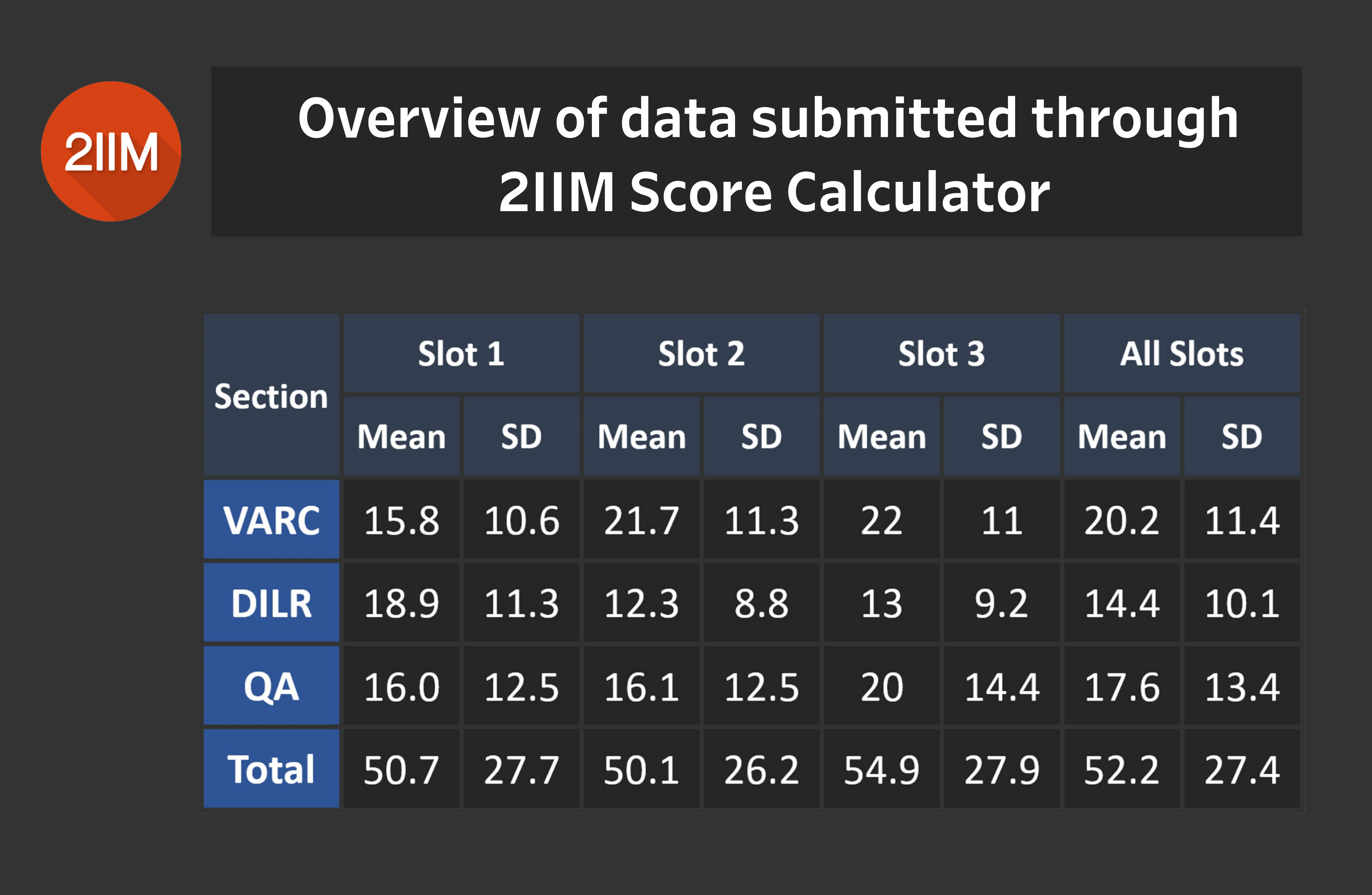Select the Slot 2 column header
Viewport: 1372px width, 895px height.
pos(701,353)
